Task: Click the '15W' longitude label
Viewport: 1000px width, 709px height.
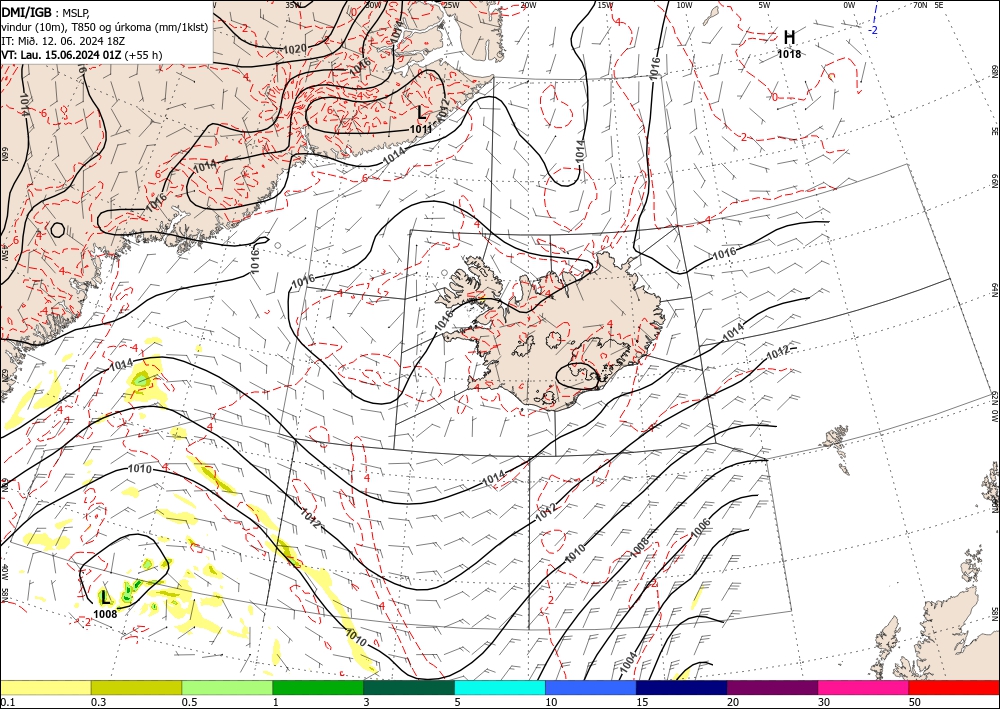Action: 605,5
